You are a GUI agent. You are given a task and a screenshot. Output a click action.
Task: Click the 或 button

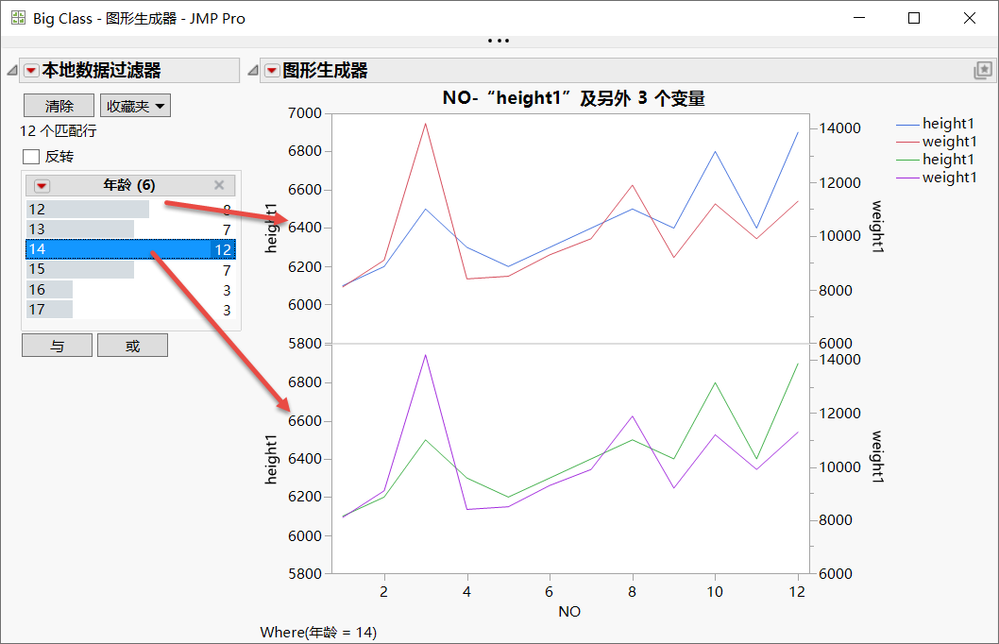tap(133, 345)
